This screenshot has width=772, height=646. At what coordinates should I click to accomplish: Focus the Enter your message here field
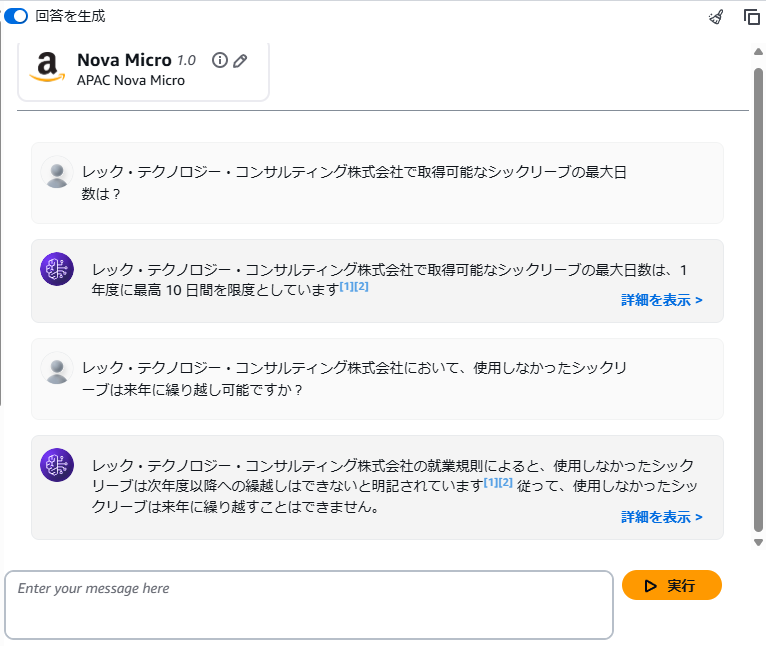(309, 605)
